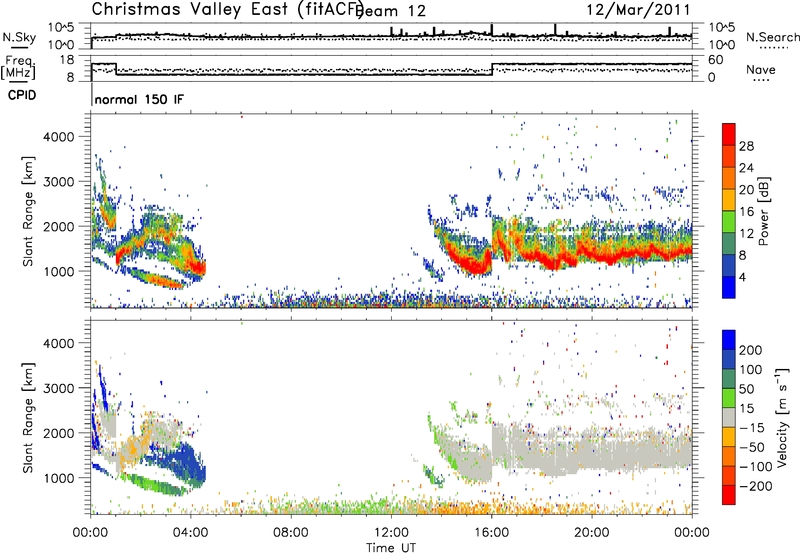Click the '4000' tick of the power panel
This screenshot has height=554, width=800.
pos(59,137)
